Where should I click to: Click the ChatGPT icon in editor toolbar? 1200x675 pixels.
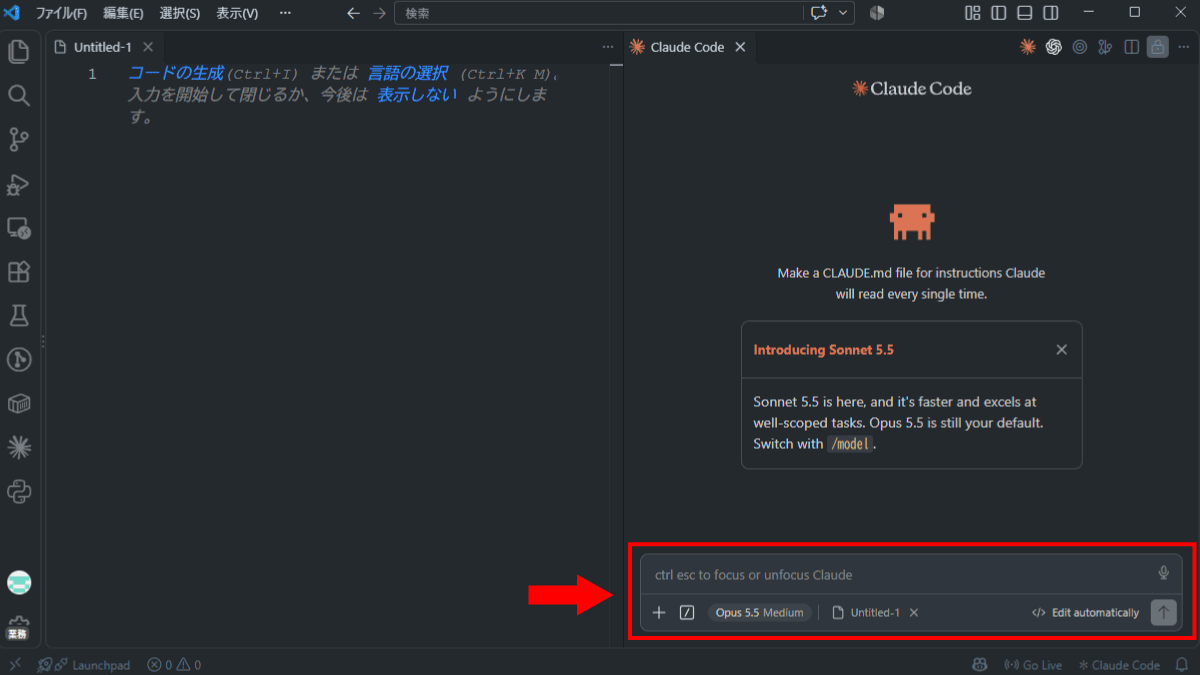(1053, 47)
